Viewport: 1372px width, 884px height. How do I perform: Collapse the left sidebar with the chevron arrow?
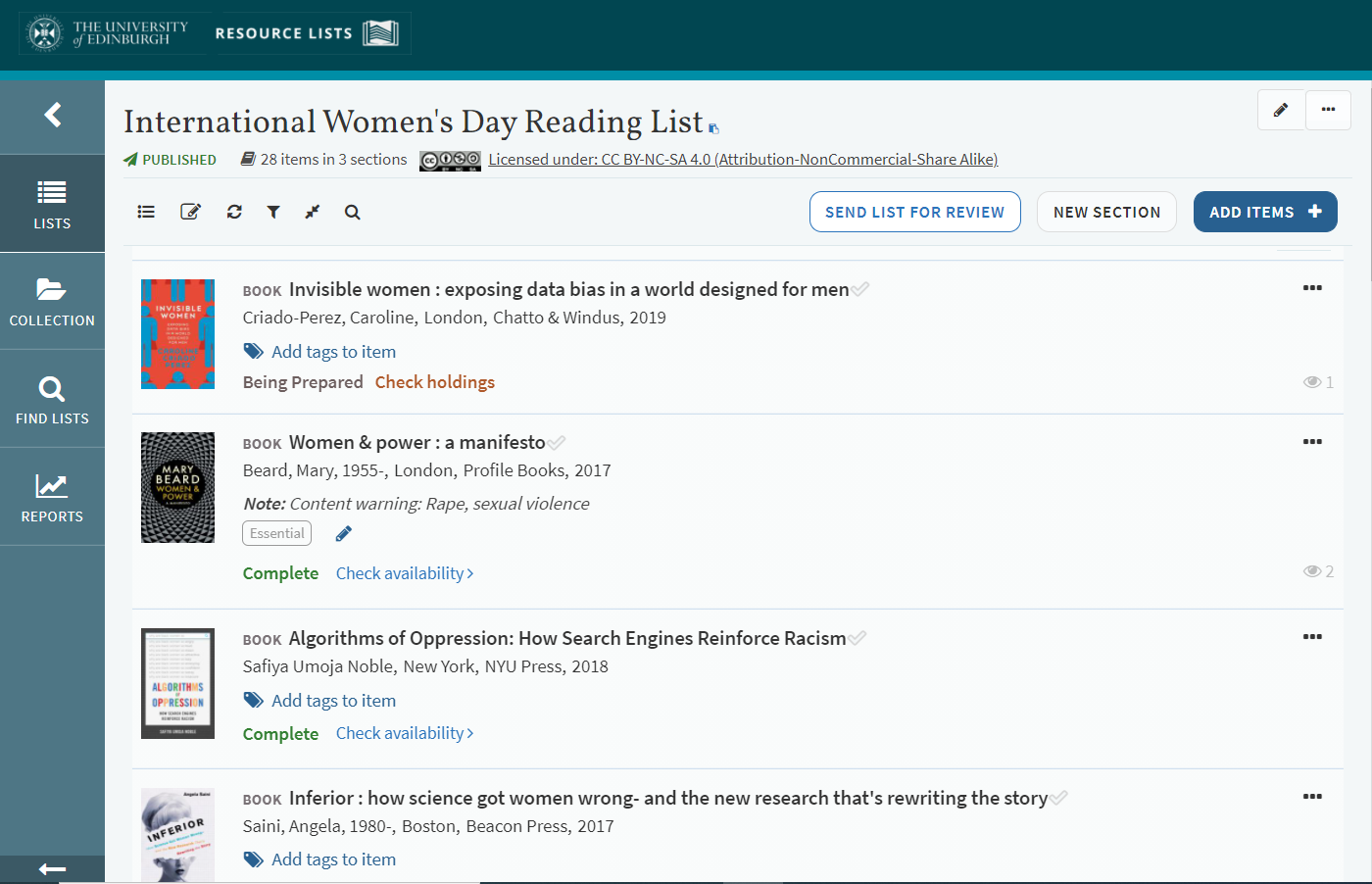pyautogui.click(x=52, y=114)
